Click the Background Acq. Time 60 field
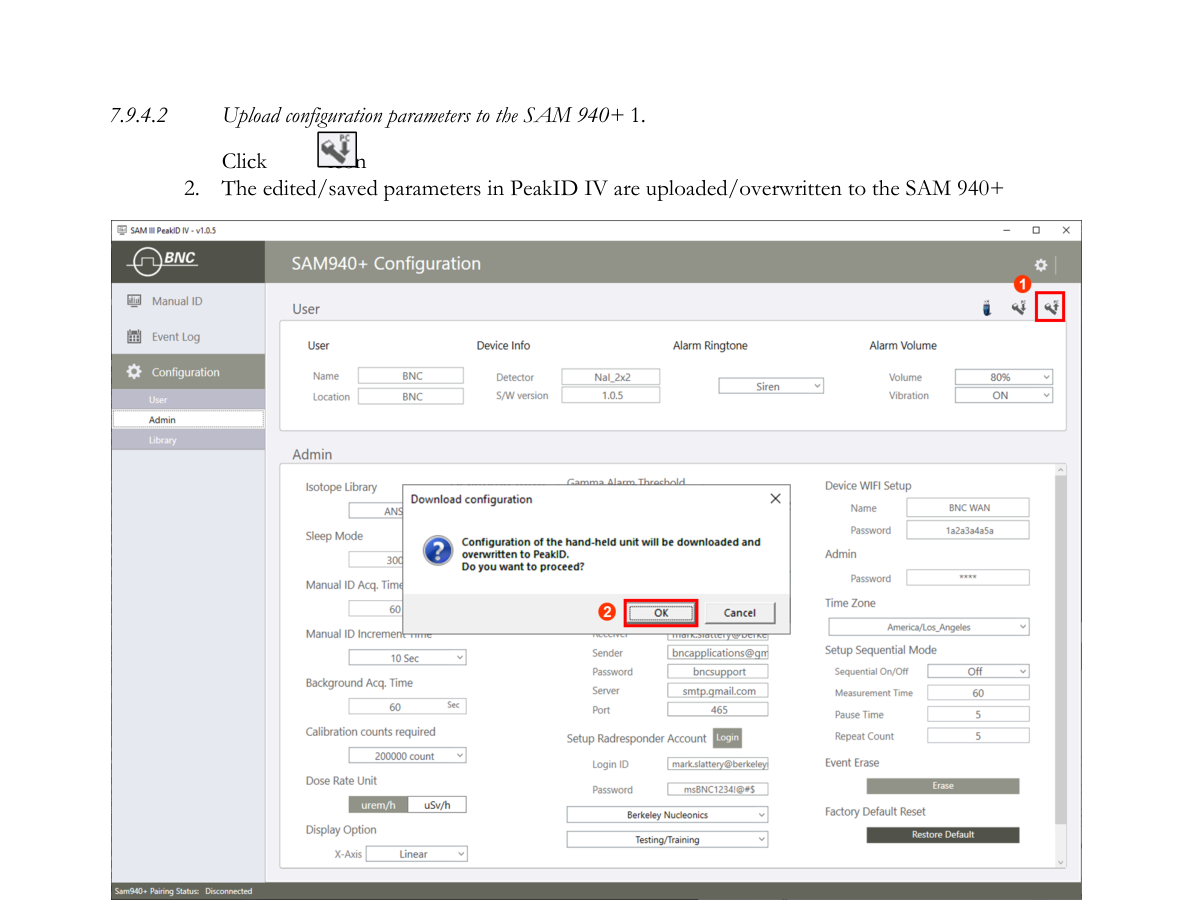This screenshot has height=913, width=1193. coord(407,707)
